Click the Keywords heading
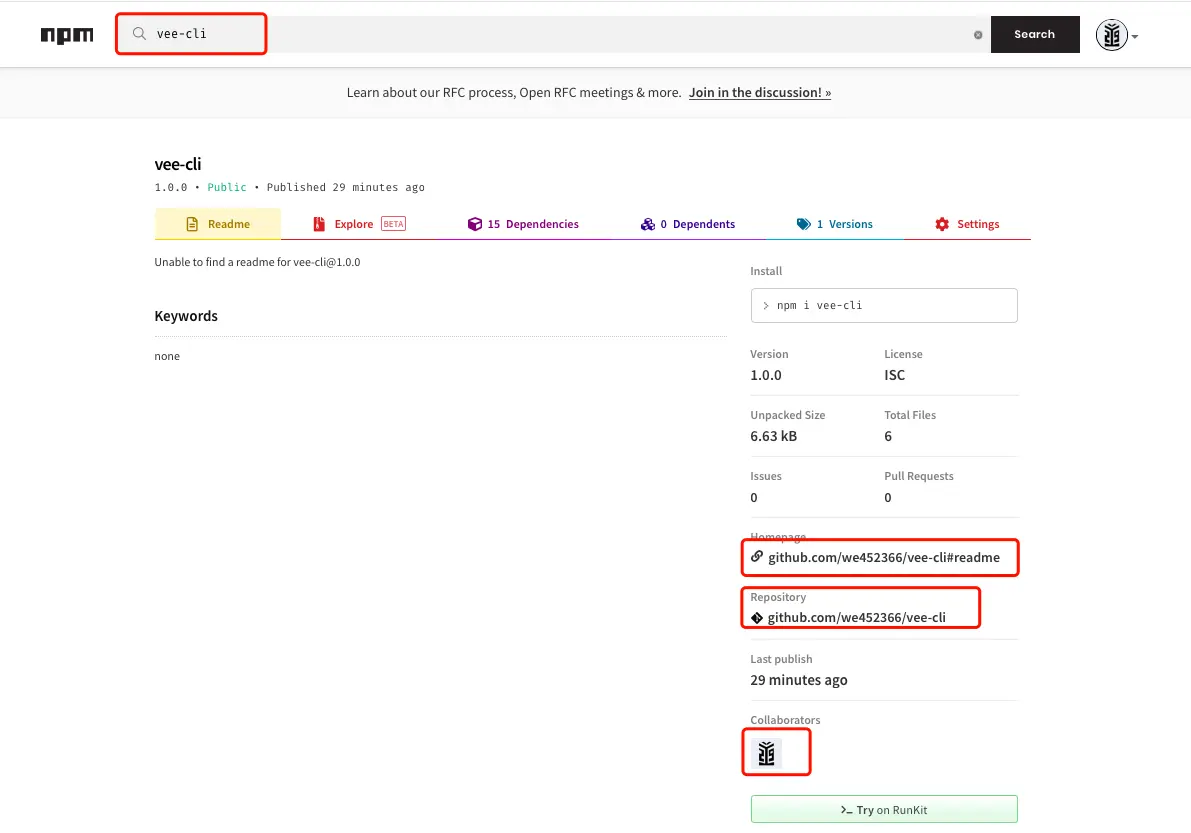The image size is (1191, 833). coord(186,316)
